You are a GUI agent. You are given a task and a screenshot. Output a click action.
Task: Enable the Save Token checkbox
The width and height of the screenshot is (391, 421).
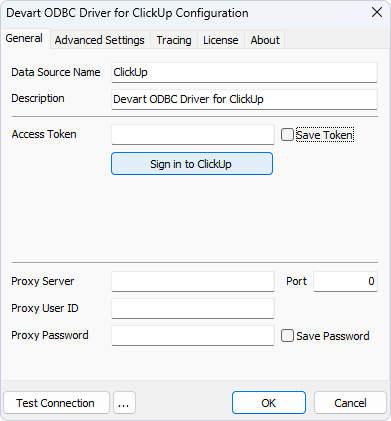[287, 135]
